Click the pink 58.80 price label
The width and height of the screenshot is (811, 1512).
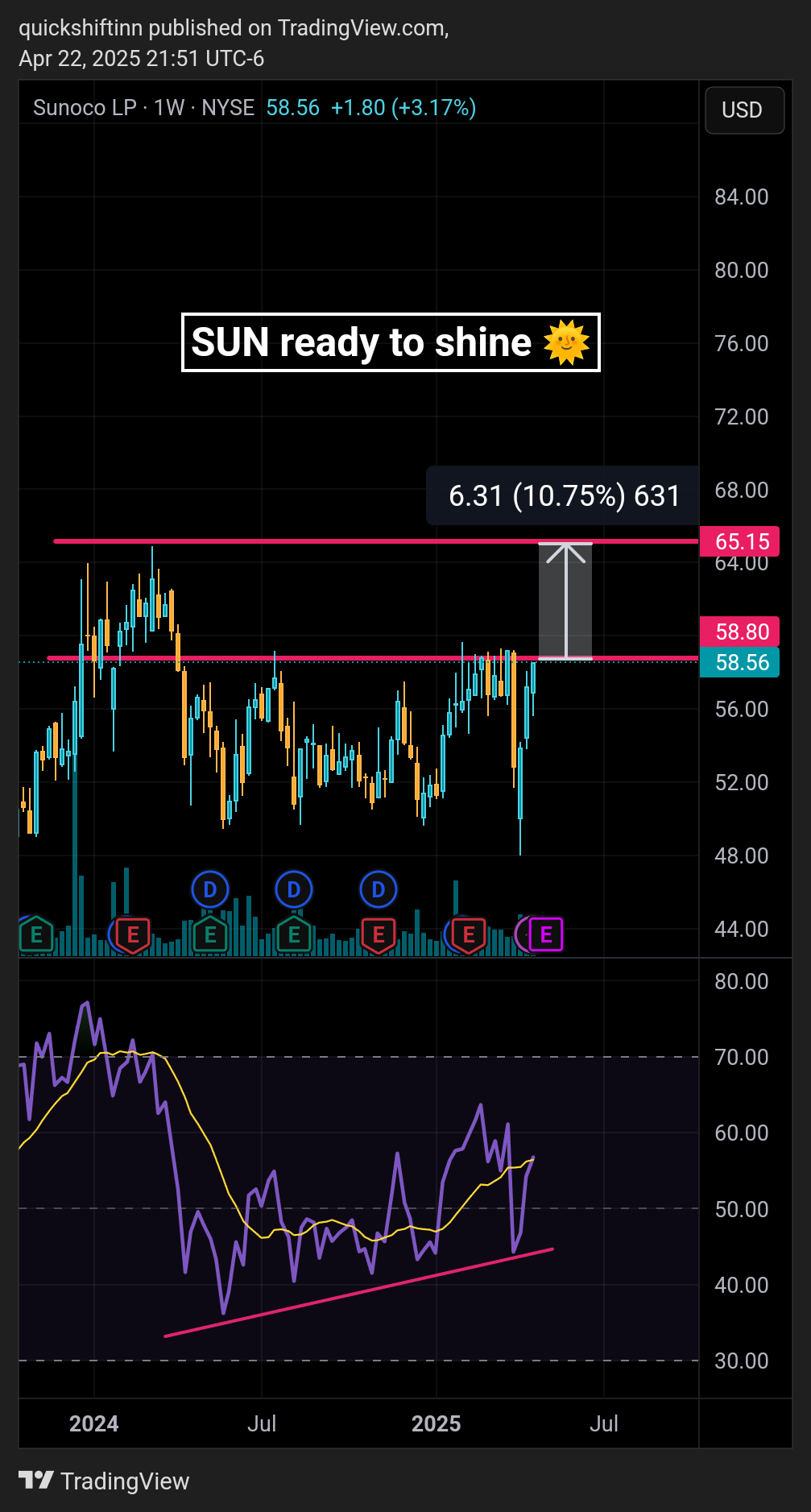739,632
